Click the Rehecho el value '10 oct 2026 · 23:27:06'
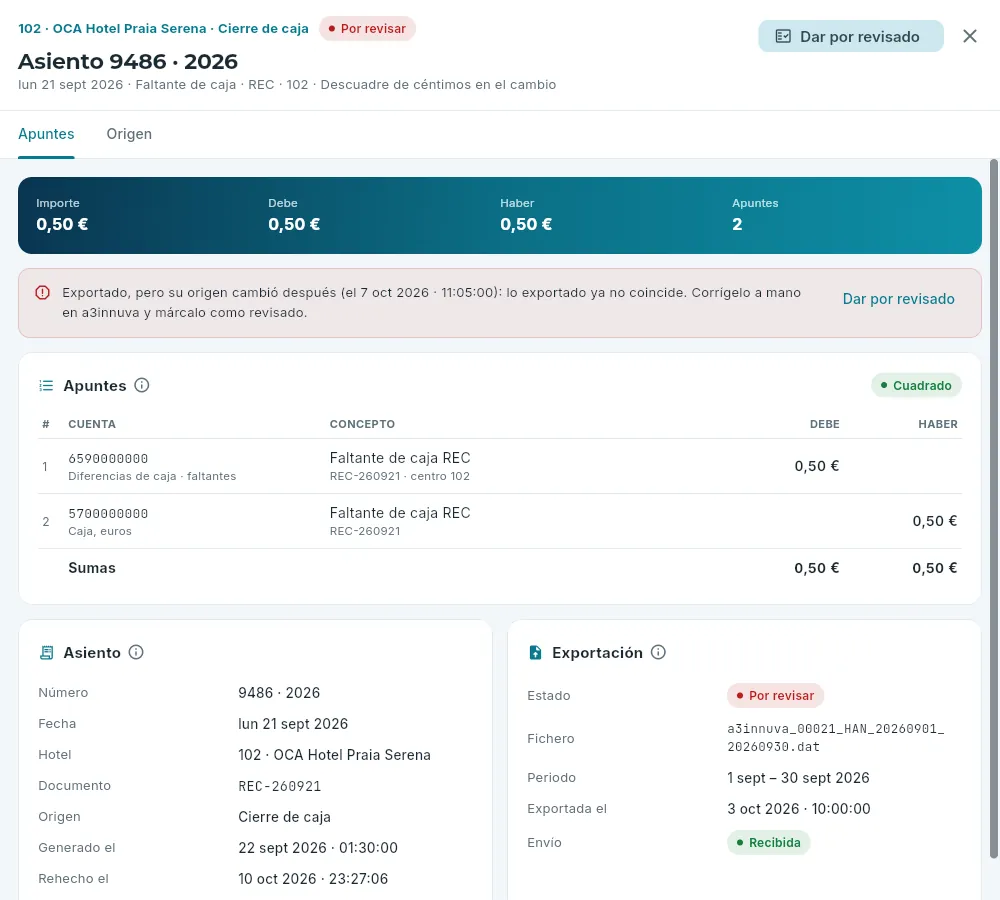 (312, 879)
